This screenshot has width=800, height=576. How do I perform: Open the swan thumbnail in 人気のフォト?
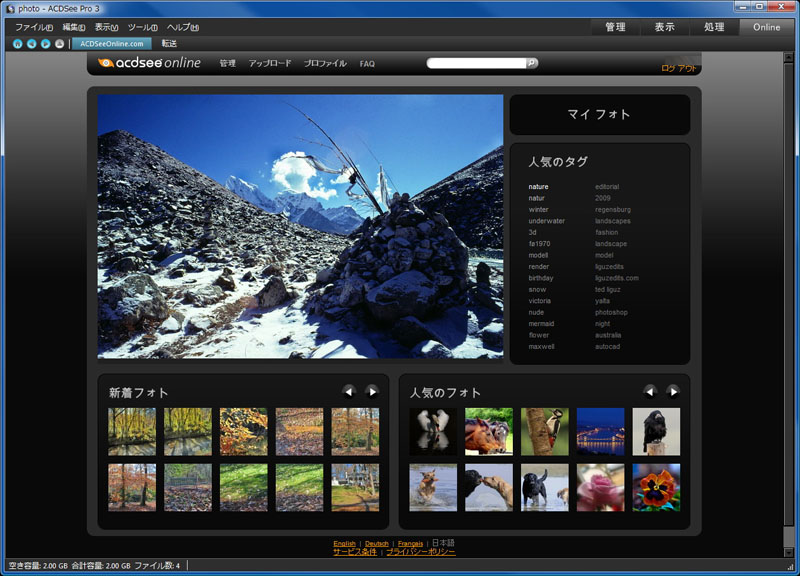[x=433, y=431]
